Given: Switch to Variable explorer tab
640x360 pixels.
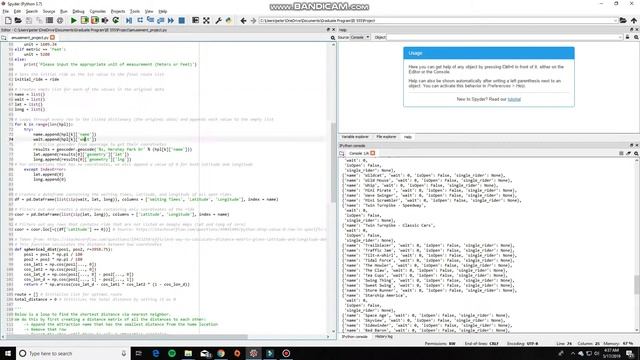Looking at the screenshot, I should [x=355, y=137].
